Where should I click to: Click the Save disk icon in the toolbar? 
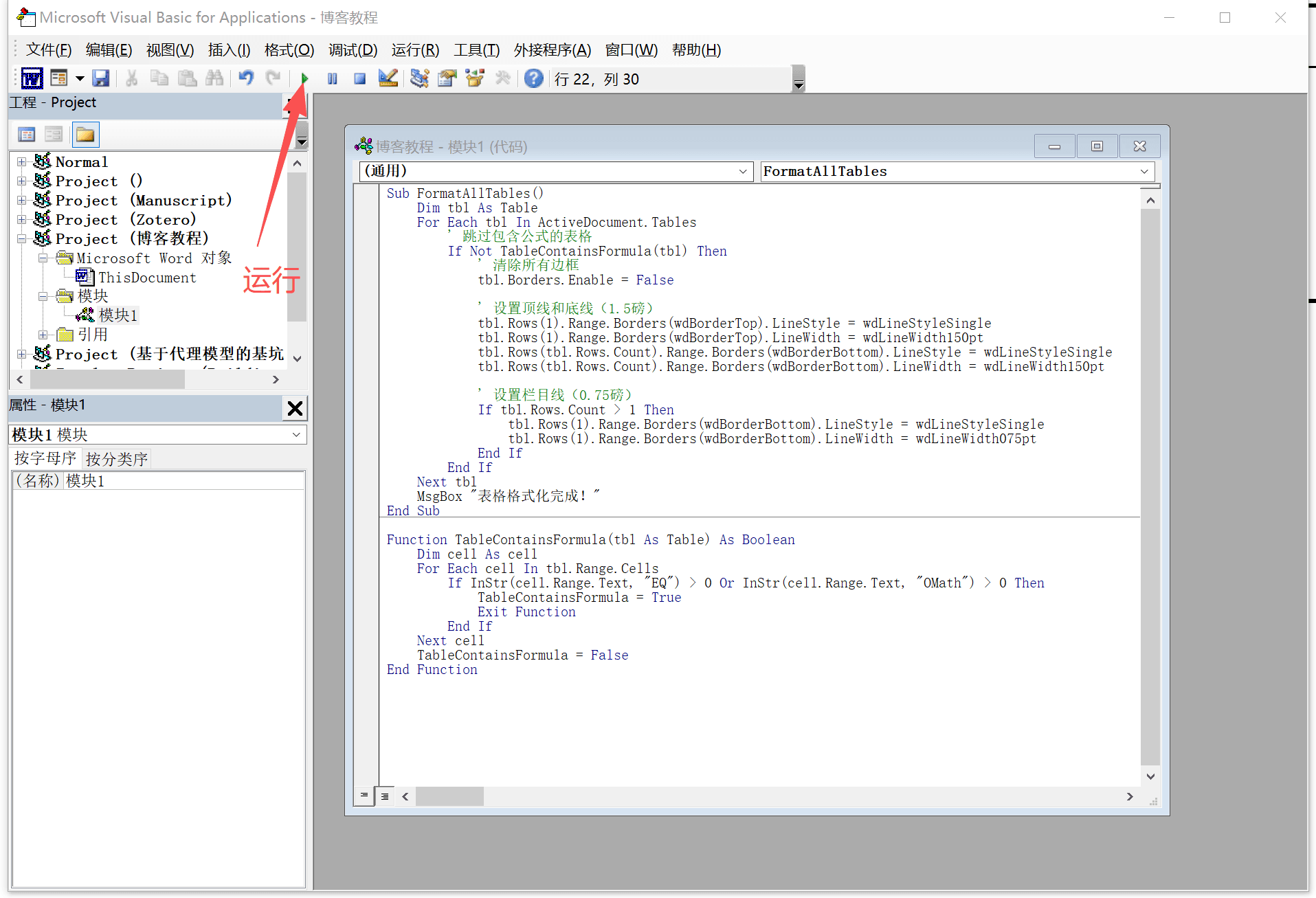point(101,79)
